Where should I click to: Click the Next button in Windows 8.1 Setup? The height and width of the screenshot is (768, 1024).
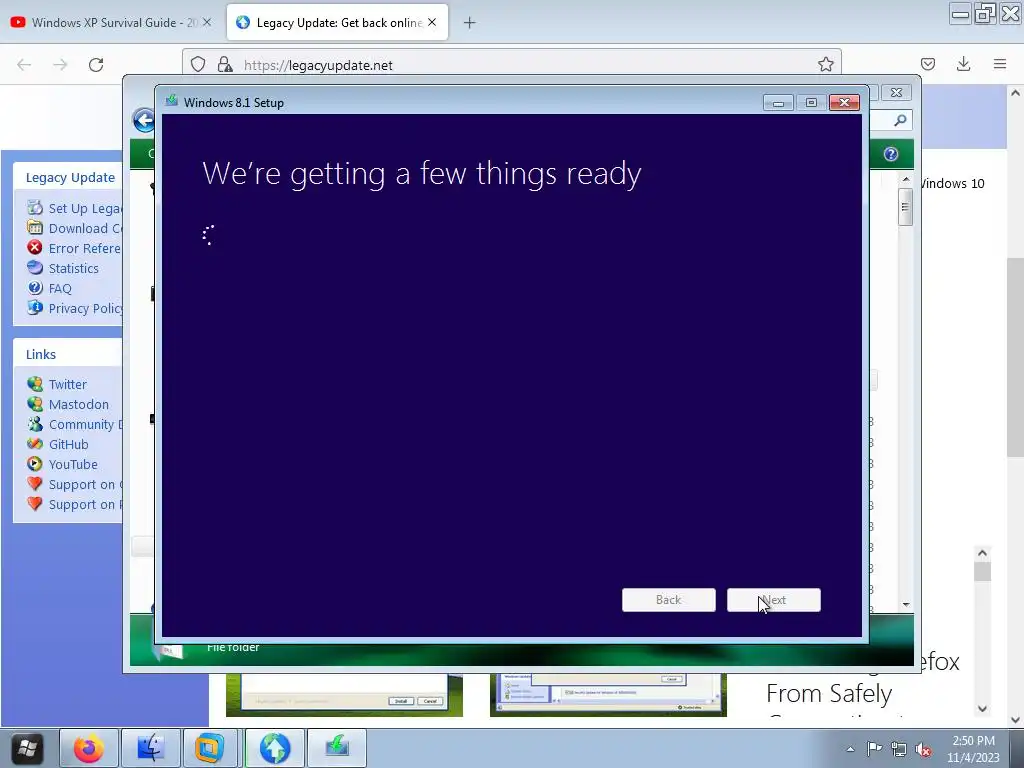[x=774, y=600]
